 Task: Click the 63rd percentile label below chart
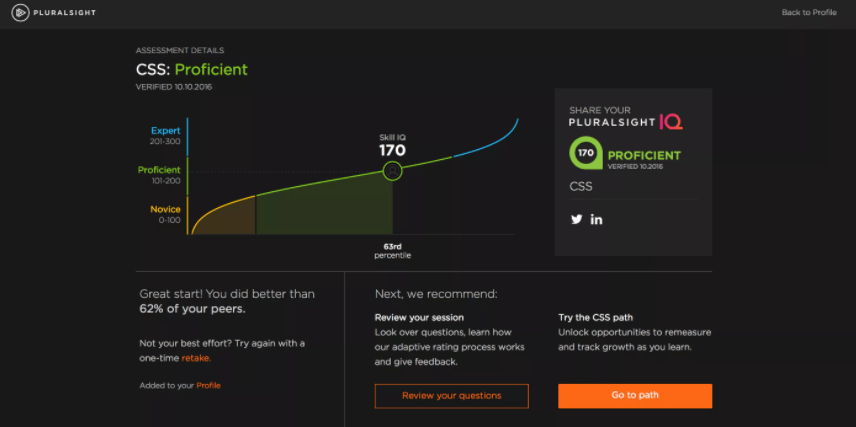(392, 250)
